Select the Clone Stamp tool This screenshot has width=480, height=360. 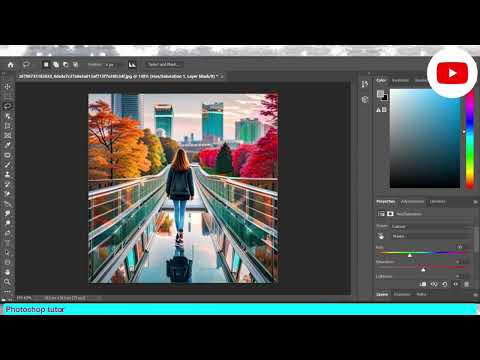[7, 174]
